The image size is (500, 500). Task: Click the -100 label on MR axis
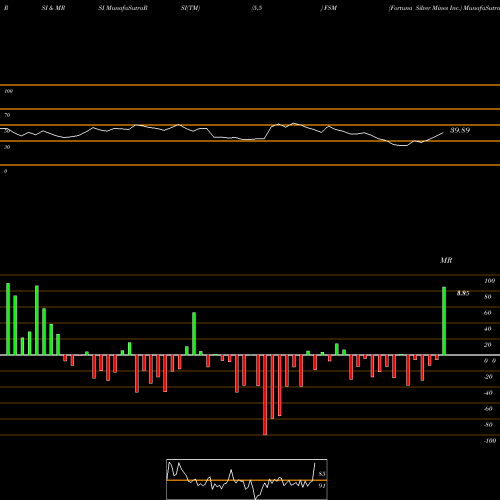click(490, 441)
